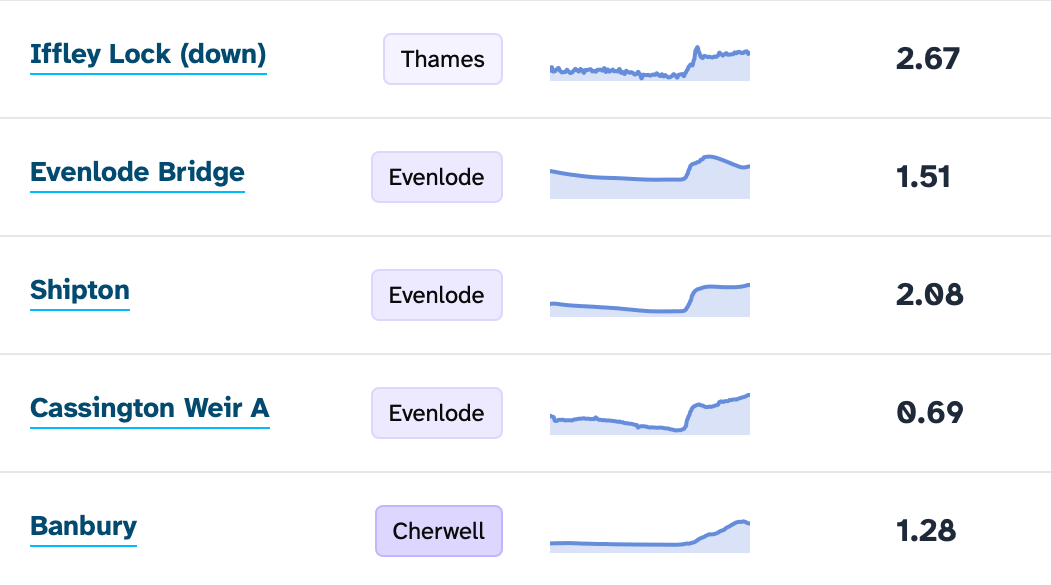Click the Evenlode Bridge sparkline chart
Image resolution: width=1051 pixels, height=585 pixels.
(649, 176)
